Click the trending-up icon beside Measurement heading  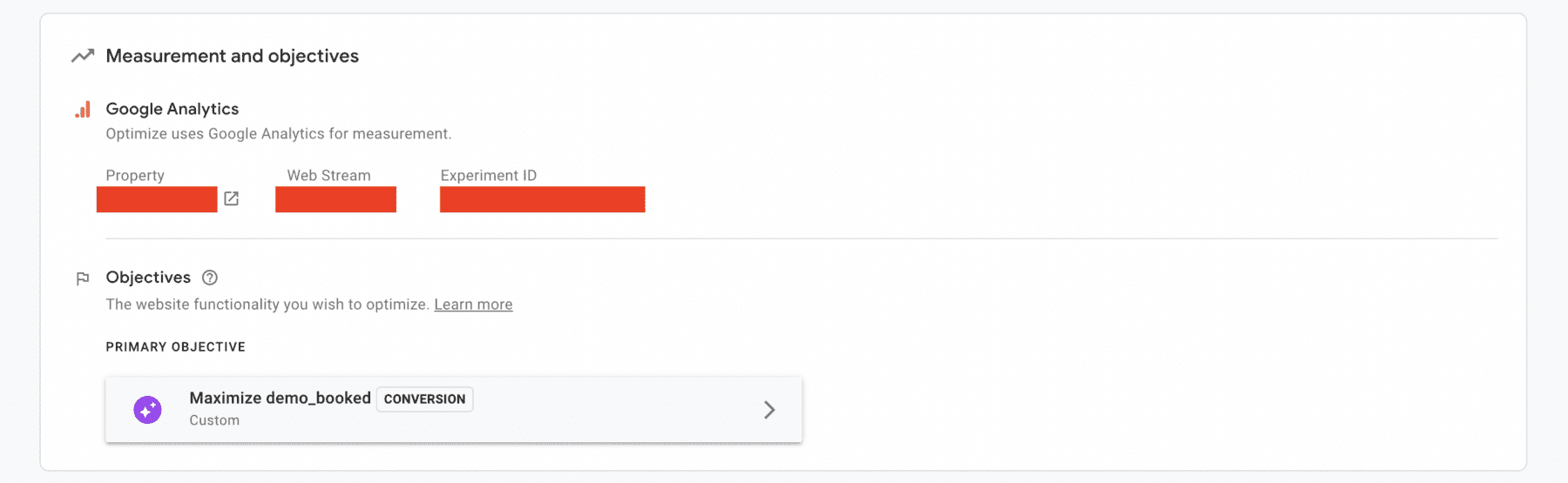coord(83,57)
